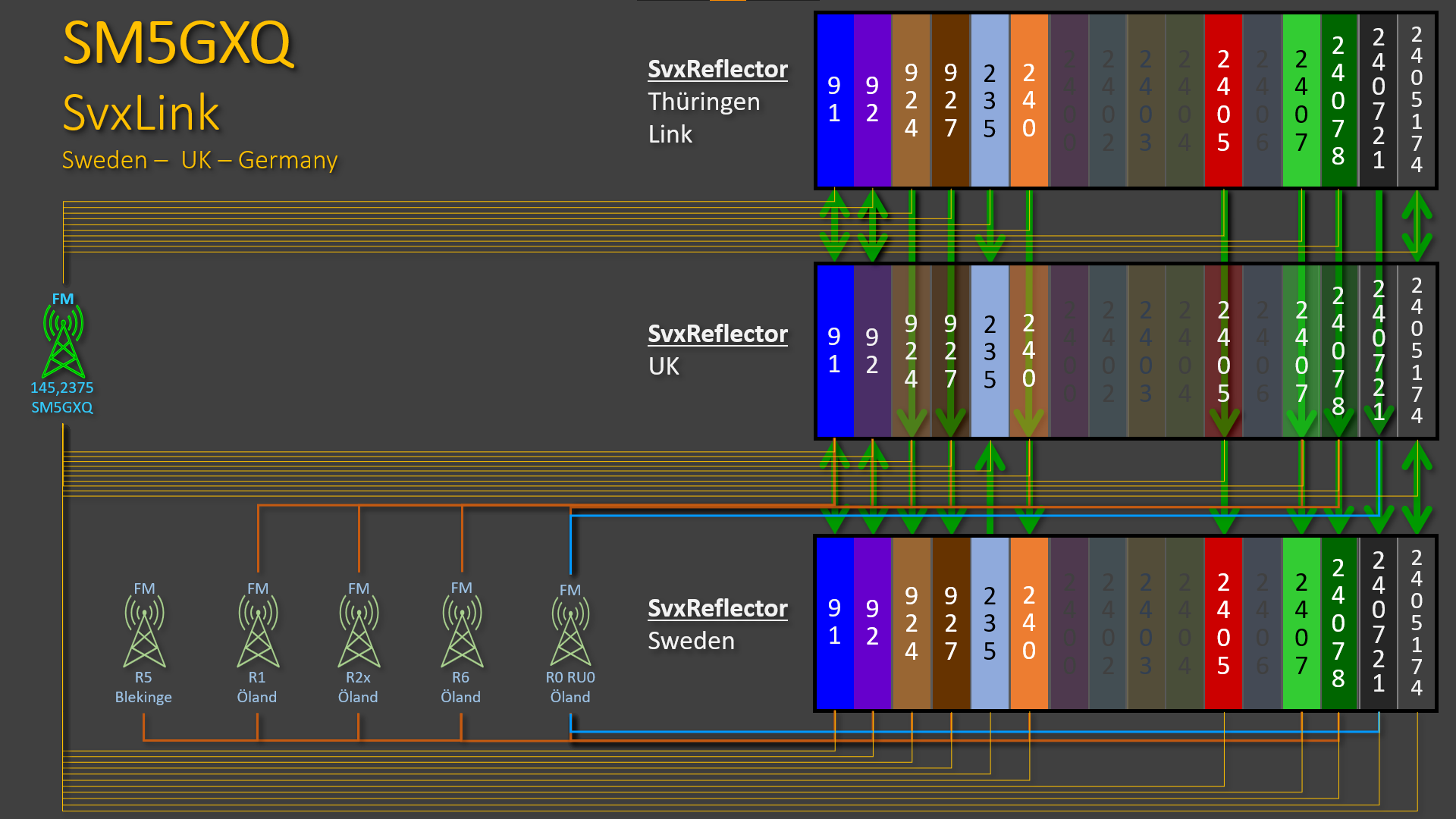Click the 240721 bar in UK reflector

[1379, 350]
